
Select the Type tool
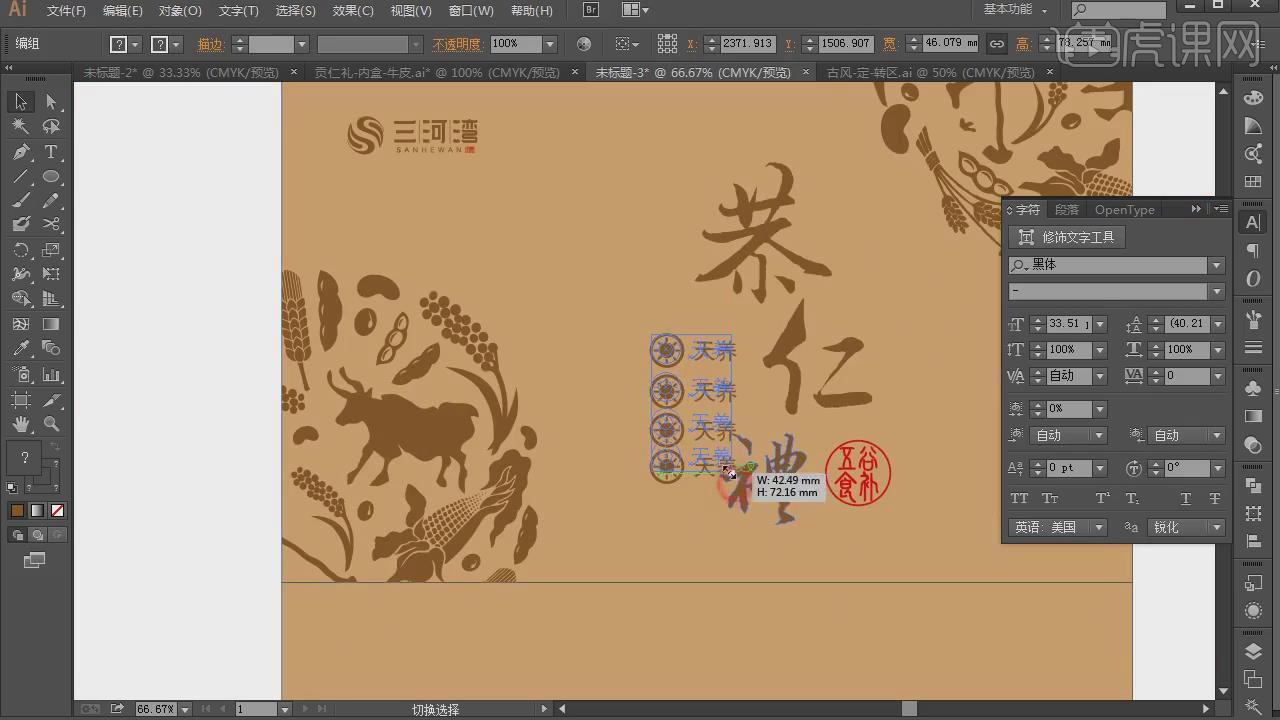(x=51, y=152)
